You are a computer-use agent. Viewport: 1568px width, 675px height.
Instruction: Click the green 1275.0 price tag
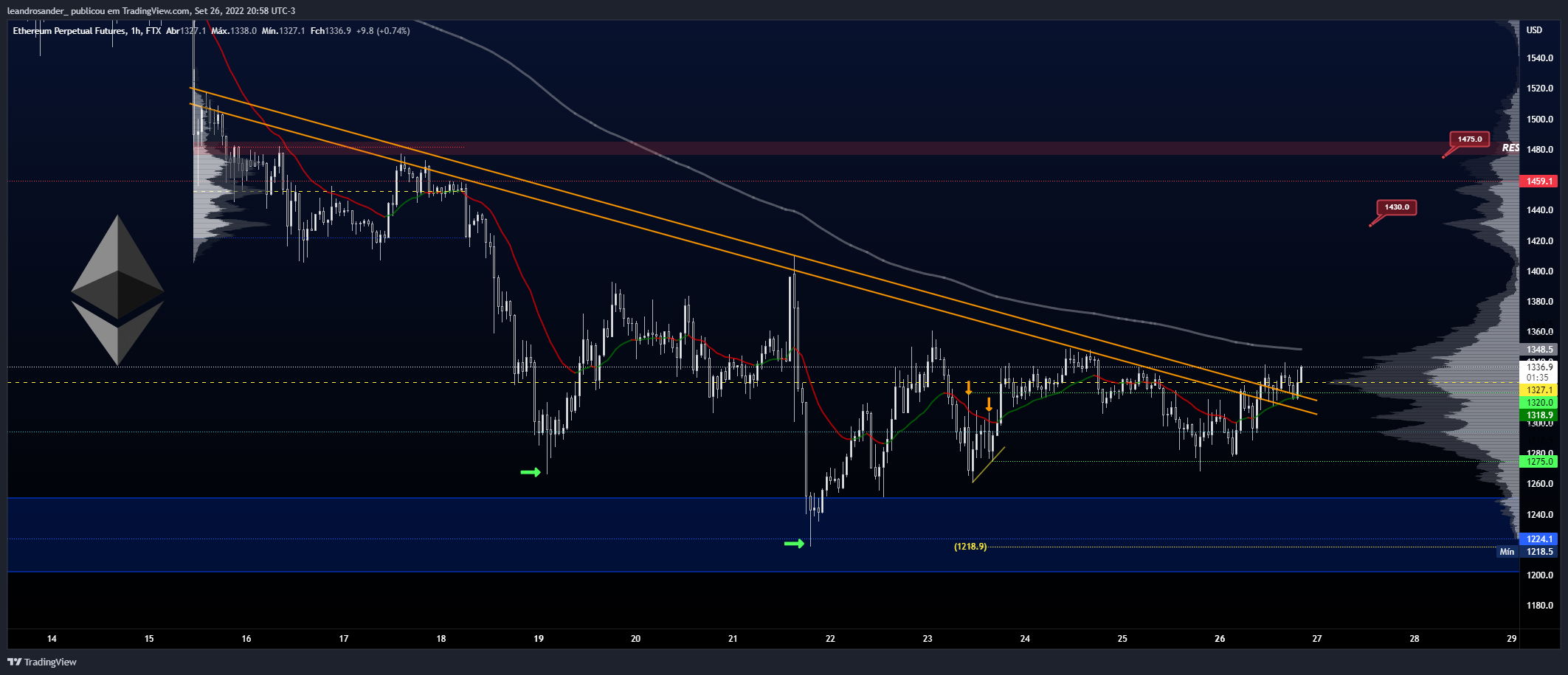click(1539, 462)
